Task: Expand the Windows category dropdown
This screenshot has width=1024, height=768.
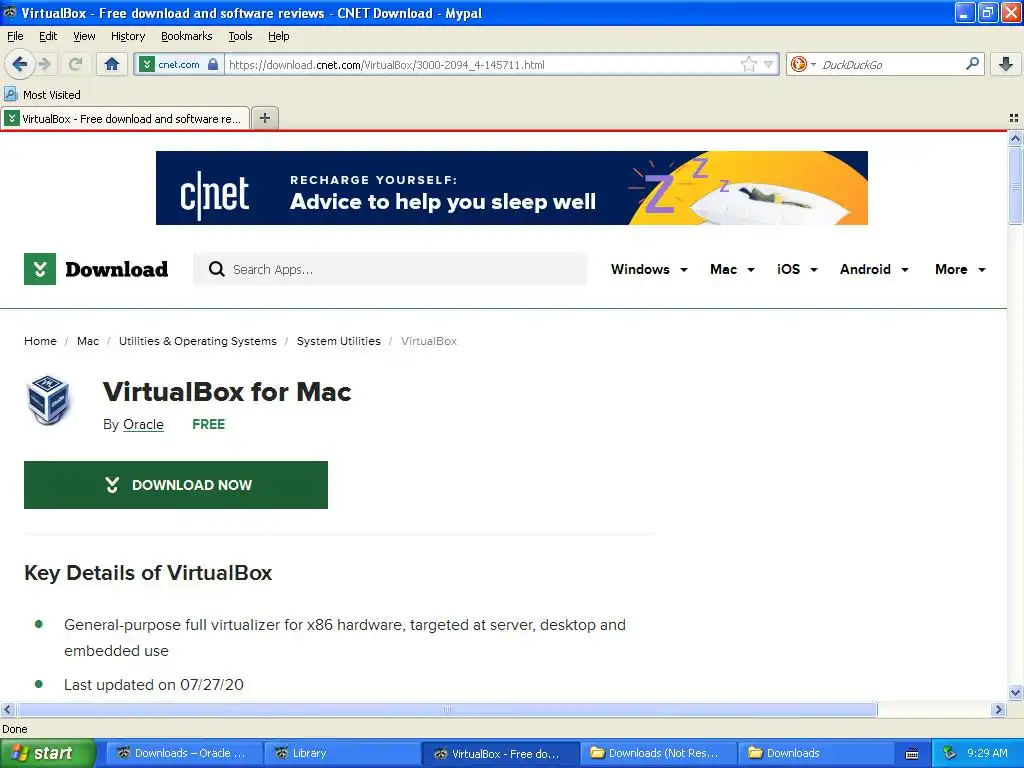Action: coord(649,269)
